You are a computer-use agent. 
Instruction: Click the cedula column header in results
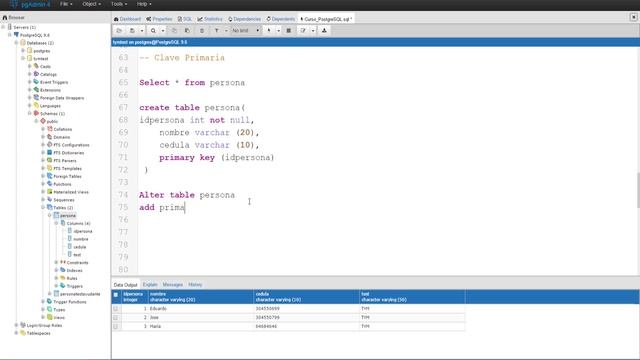tap(307, 297)
